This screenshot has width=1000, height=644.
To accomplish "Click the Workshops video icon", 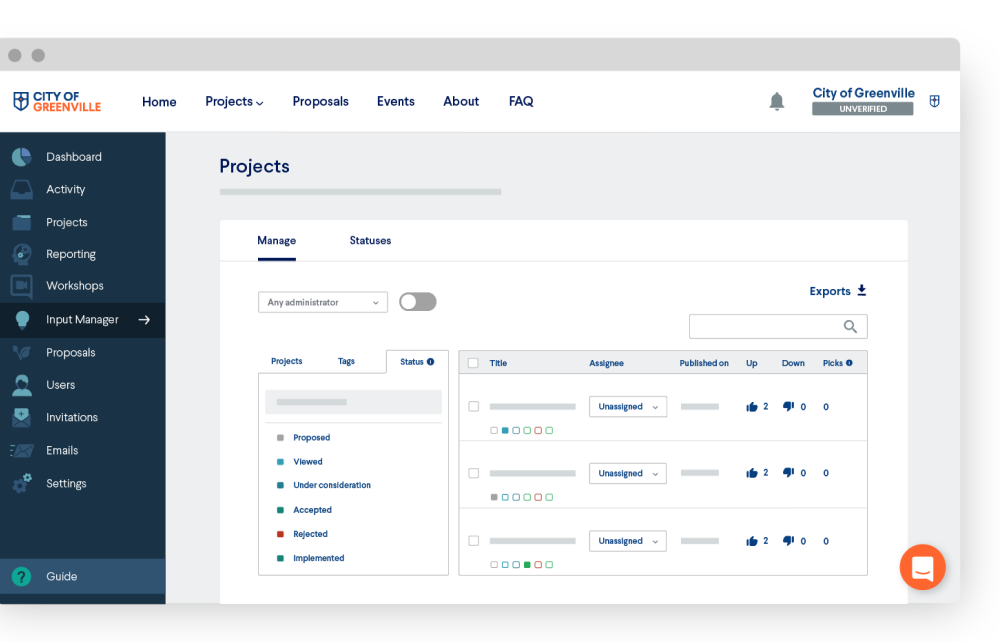I will tap(22, 286).
